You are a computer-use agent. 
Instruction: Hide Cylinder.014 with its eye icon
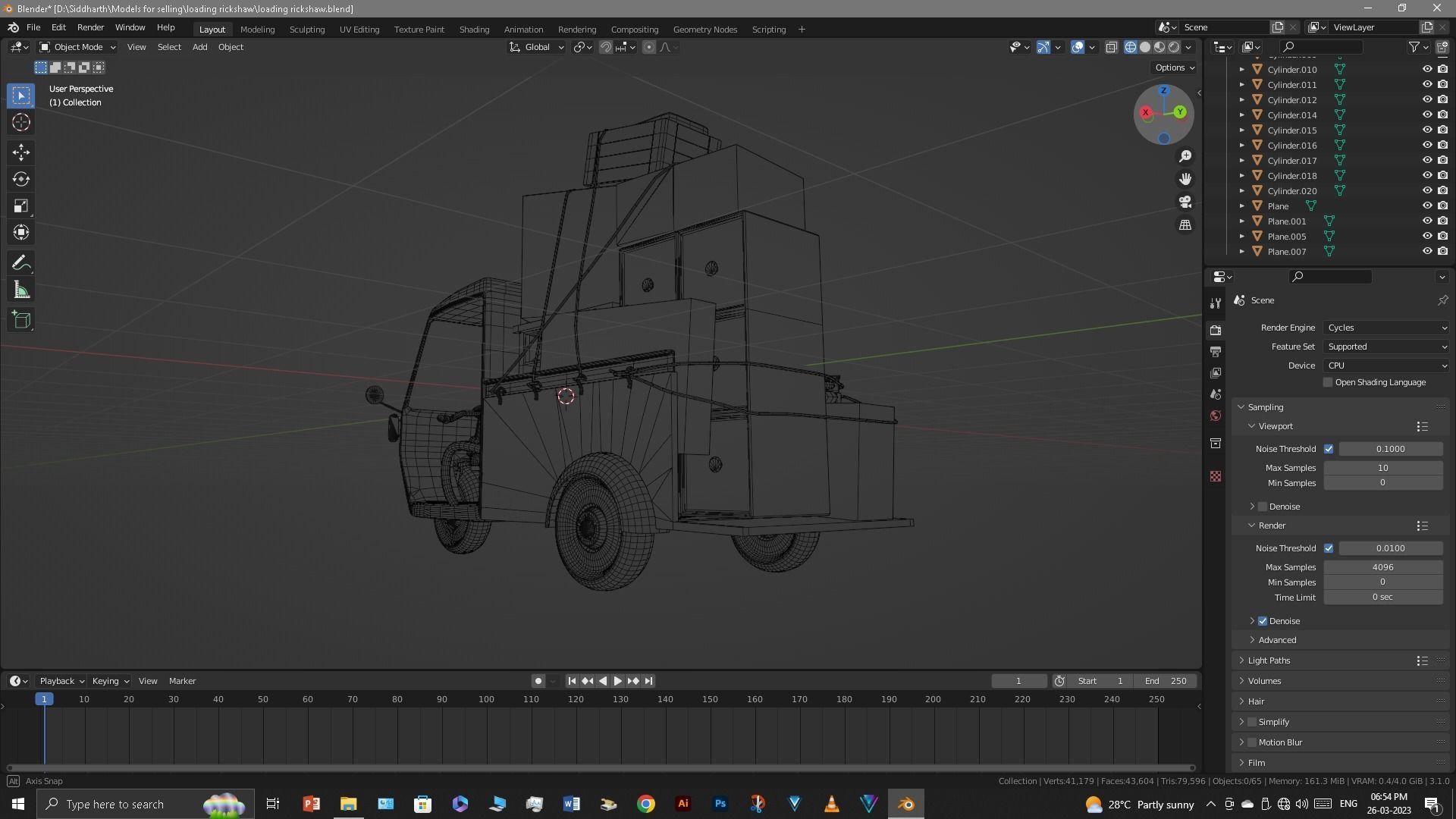(1426, 115)
